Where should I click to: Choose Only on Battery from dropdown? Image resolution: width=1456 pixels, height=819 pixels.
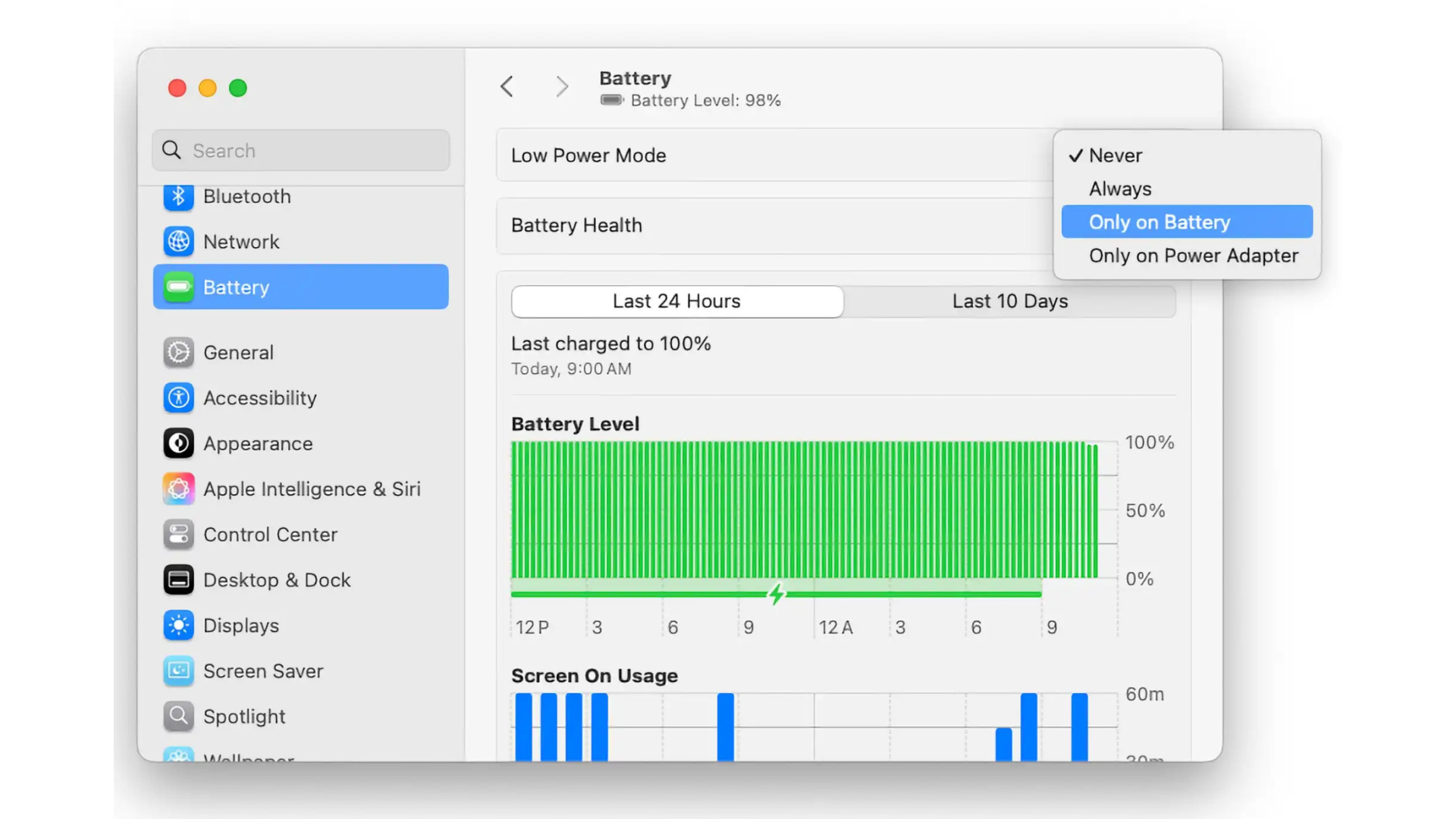pyautogui.click(x=1159, y=221)
